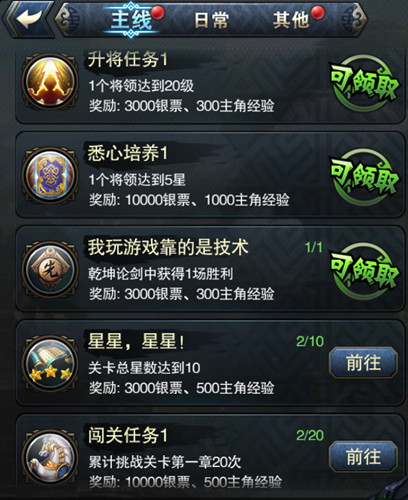This screenshot has width=408, height=500.
Task: Tap the red notification dot on 其他
Action: (x=317, y=13)
